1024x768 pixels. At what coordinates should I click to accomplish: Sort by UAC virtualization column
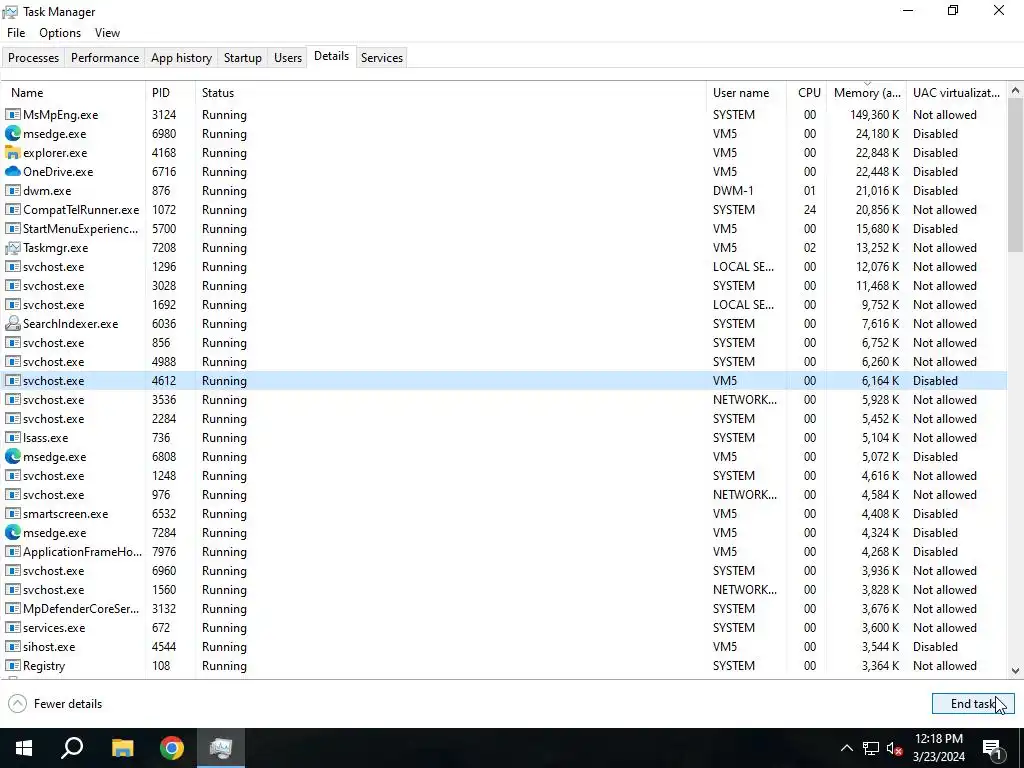[957, 93]
